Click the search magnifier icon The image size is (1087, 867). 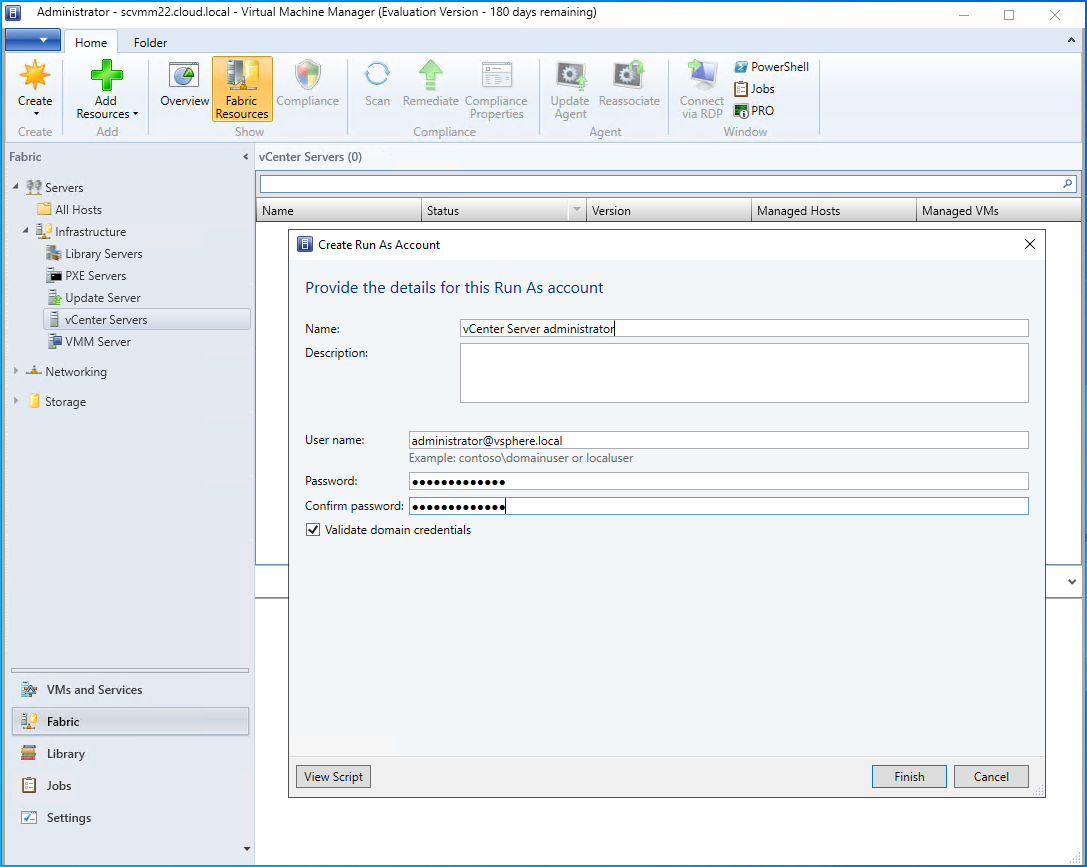pyautogui.click(x=1068, y=184)
